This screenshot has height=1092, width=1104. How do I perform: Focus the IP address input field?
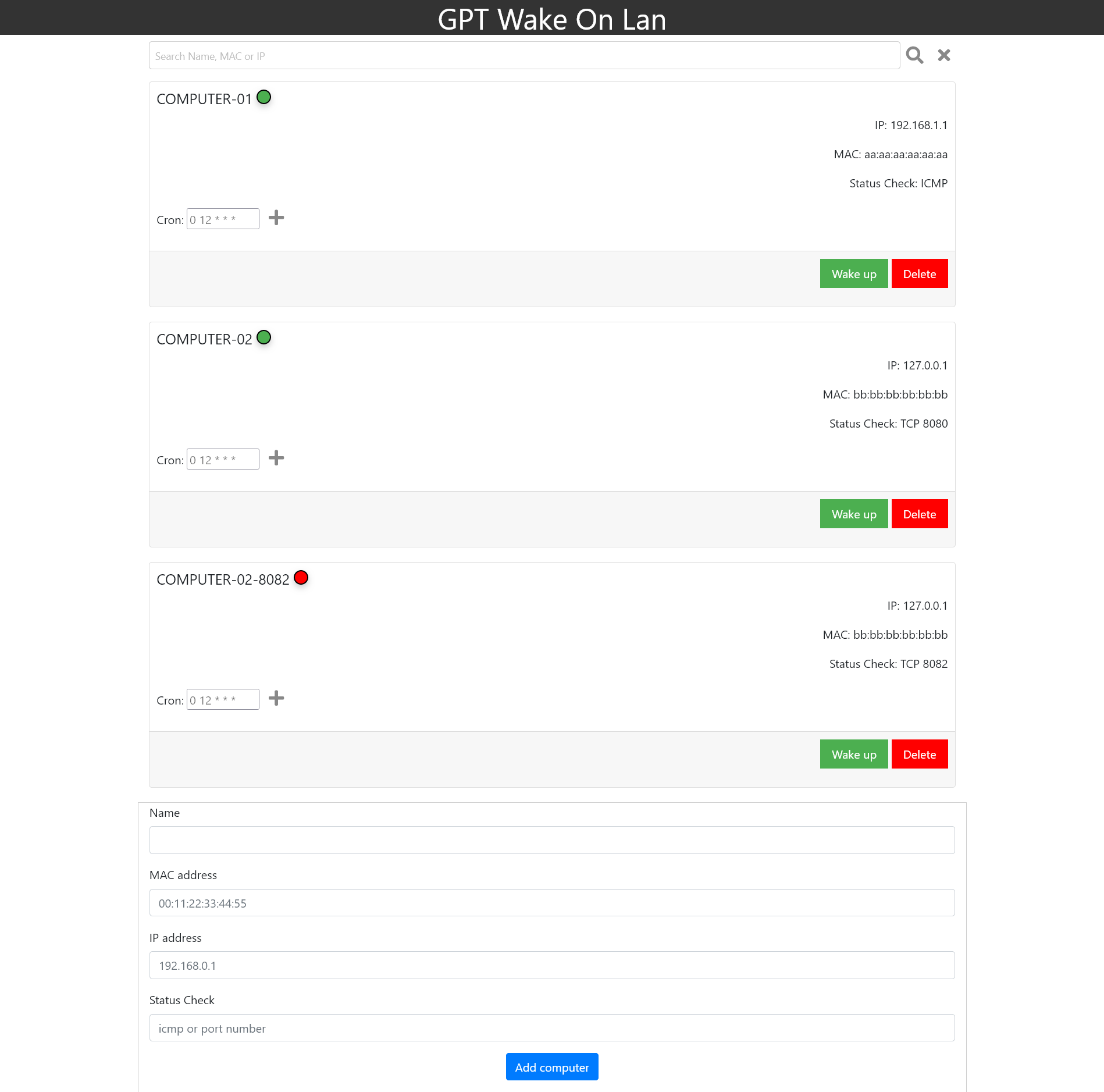coord(552,965)
